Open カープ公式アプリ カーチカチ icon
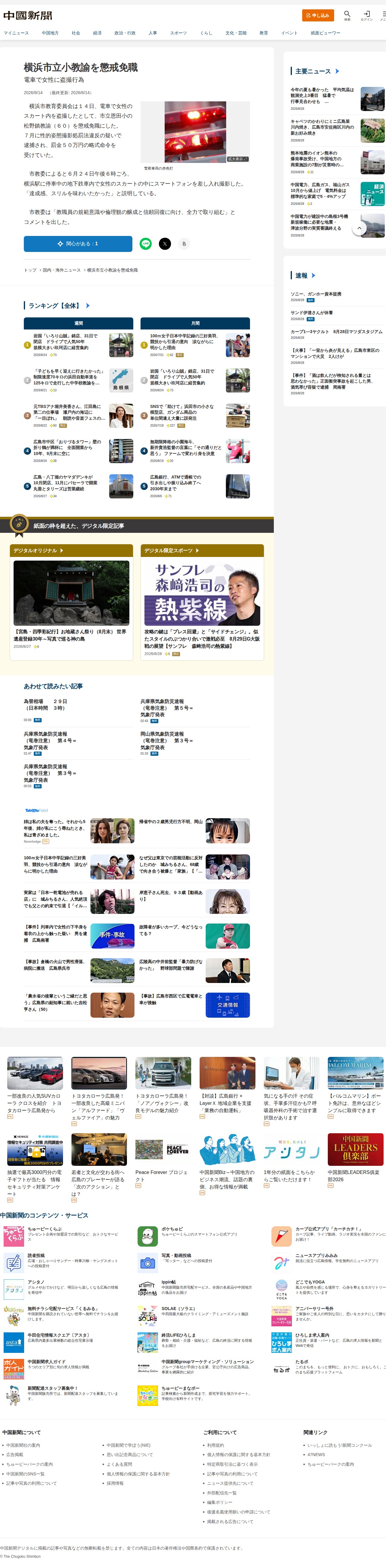Image resolution: width=386 pixels, height=1568 pixels. pos(281,1236)
